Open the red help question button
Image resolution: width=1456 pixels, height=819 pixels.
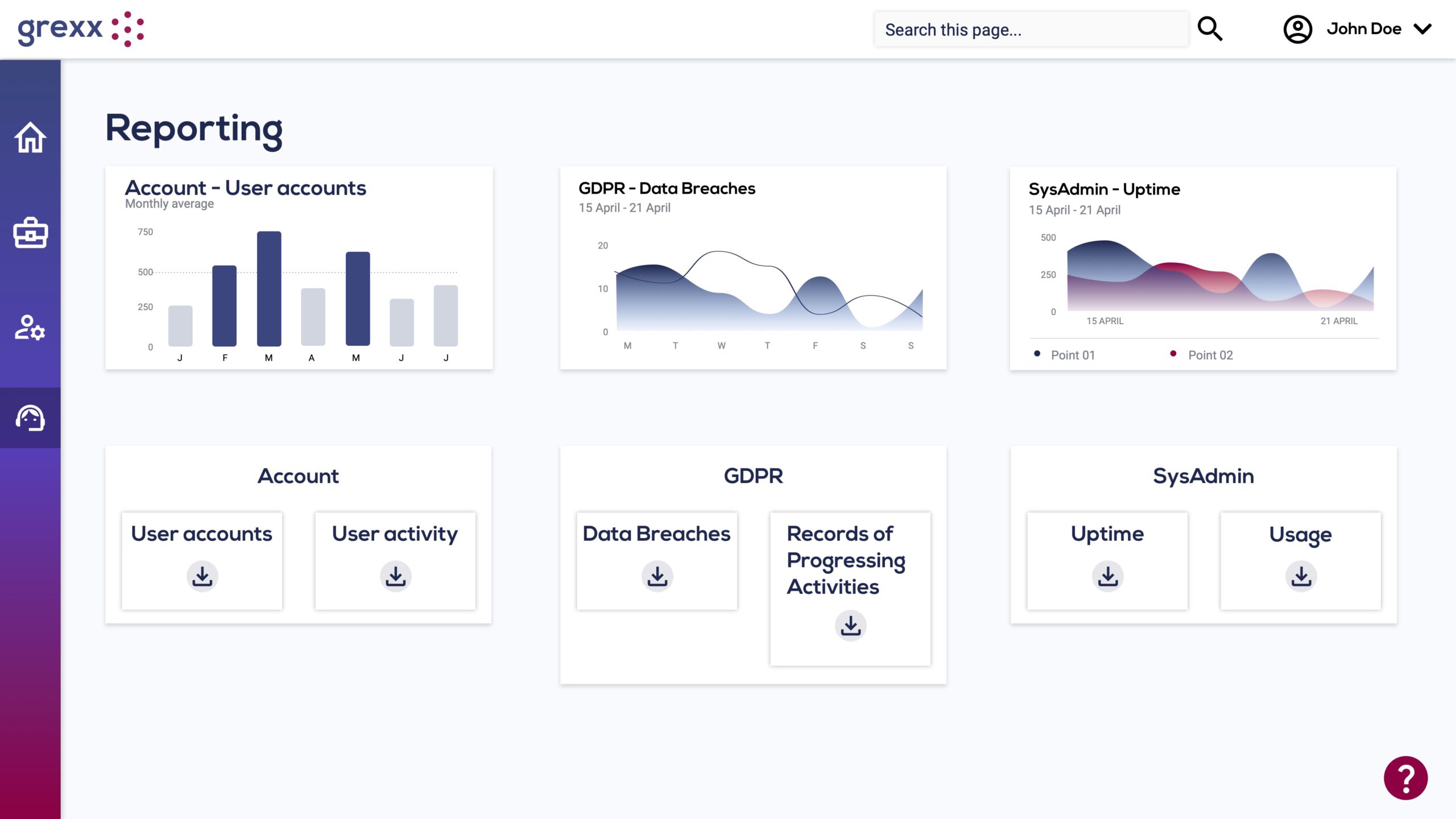1405,777
